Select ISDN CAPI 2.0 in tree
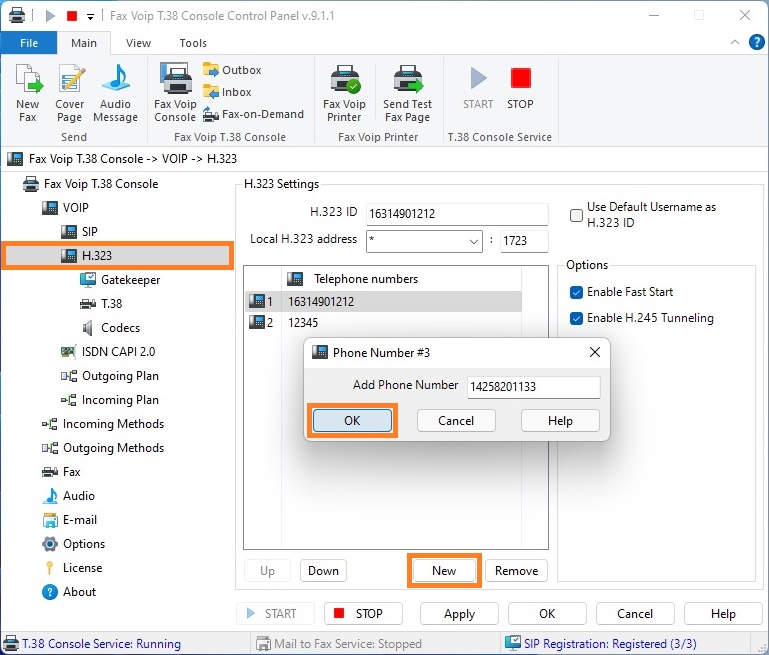Screen dimensions: 769x655 click(108, 352)
